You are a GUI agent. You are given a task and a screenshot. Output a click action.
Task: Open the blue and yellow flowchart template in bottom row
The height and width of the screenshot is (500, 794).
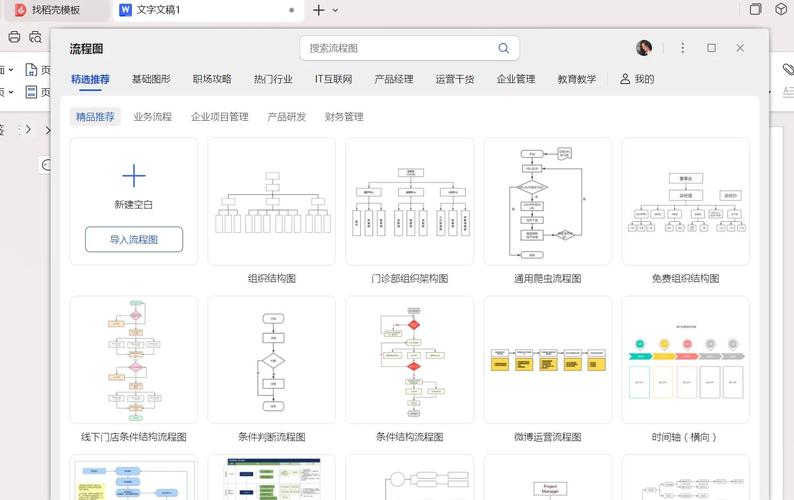click(134, 477)
